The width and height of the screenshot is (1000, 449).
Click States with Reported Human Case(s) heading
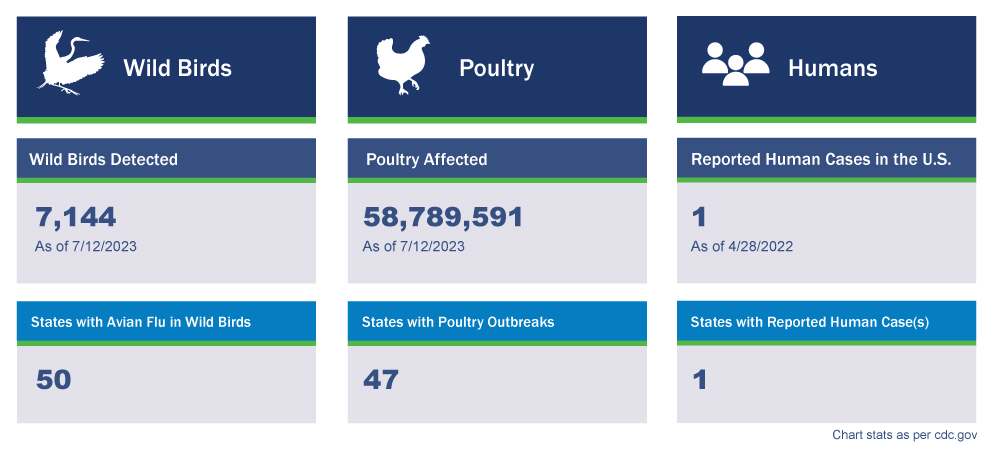(x=810, y=322)
